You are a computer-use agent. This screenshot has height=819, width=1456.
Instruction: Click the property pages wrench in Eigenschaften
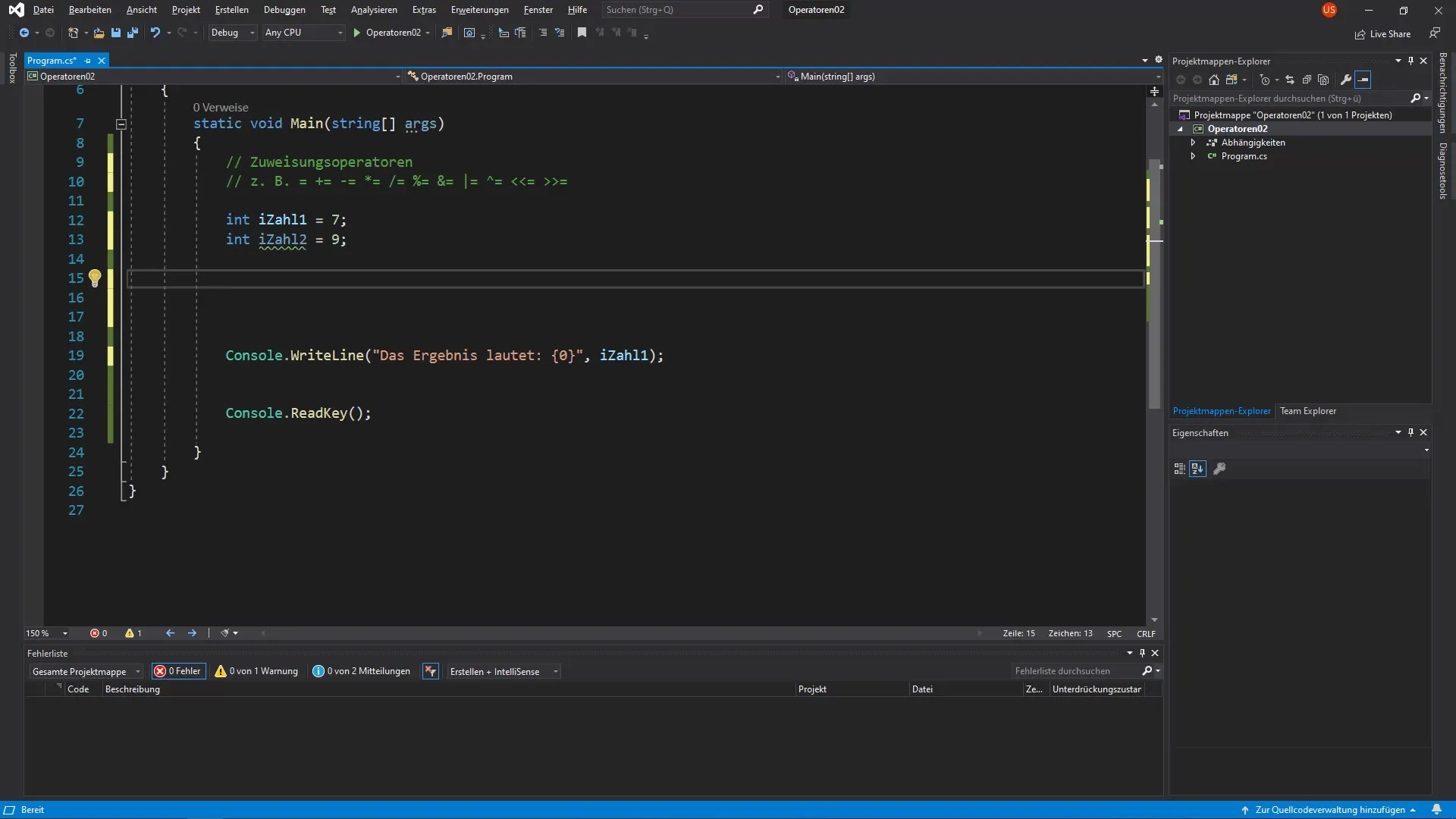tap(1219, 469)
